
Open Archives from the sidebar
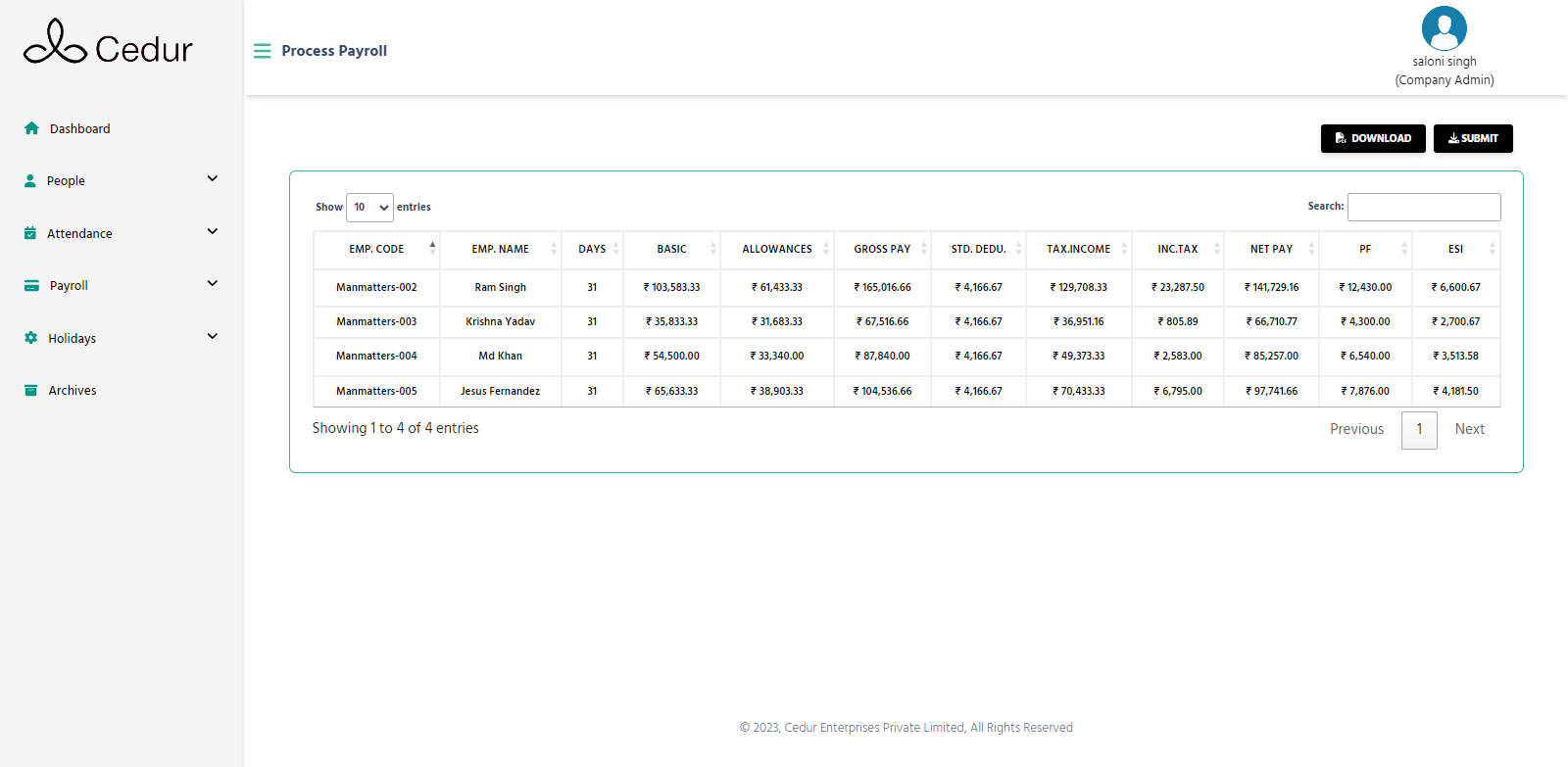(73, 391)
